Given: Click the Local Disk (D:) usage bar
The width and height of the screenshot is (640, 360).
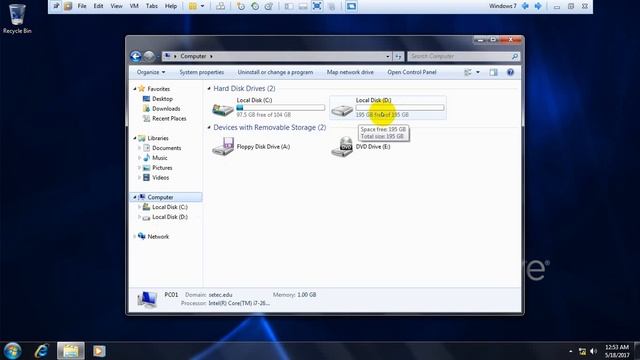Looking at the screenshot, I should 400,108.
